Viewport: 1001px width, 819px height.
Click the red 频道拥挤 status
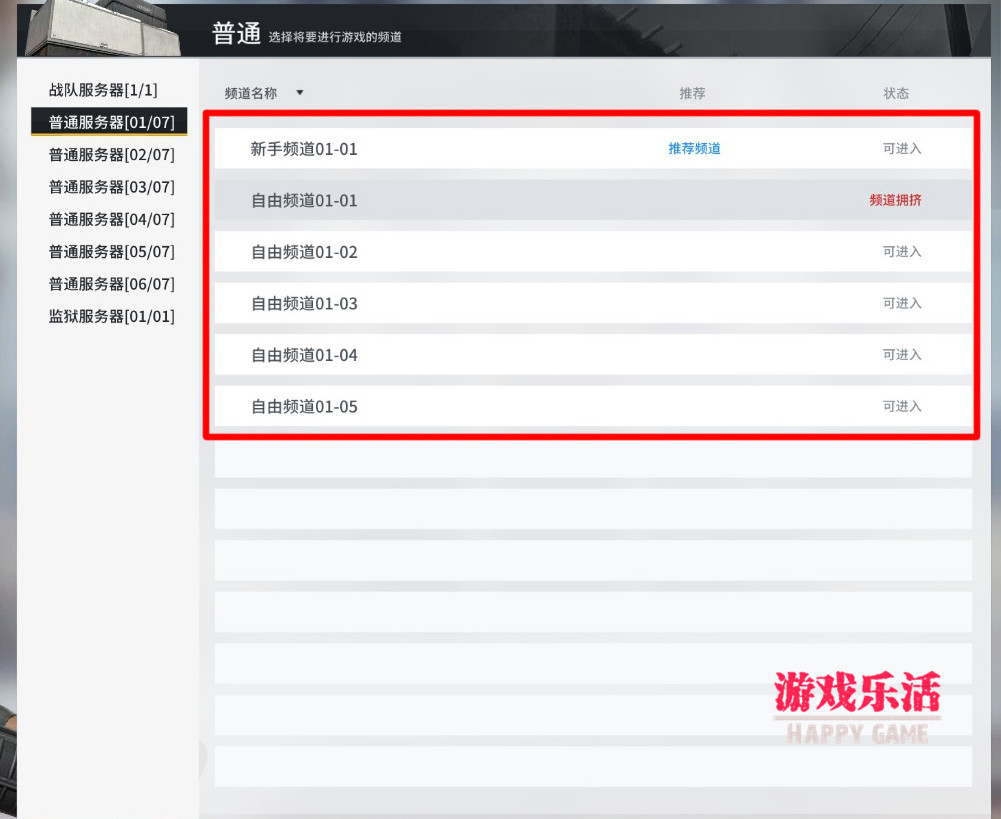[896, 200]
